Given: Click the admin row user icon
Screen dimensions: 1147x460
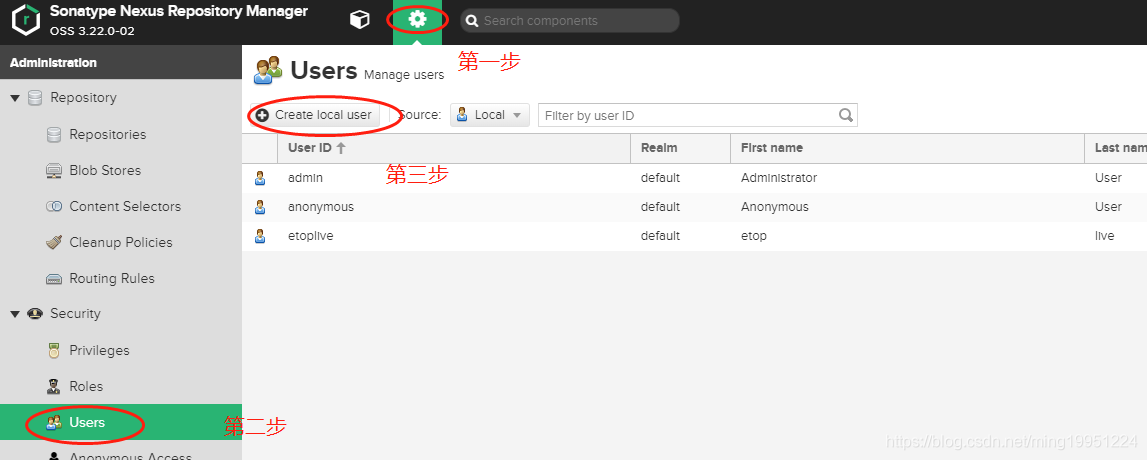Looking at the screenshot, I should point(260,178).
